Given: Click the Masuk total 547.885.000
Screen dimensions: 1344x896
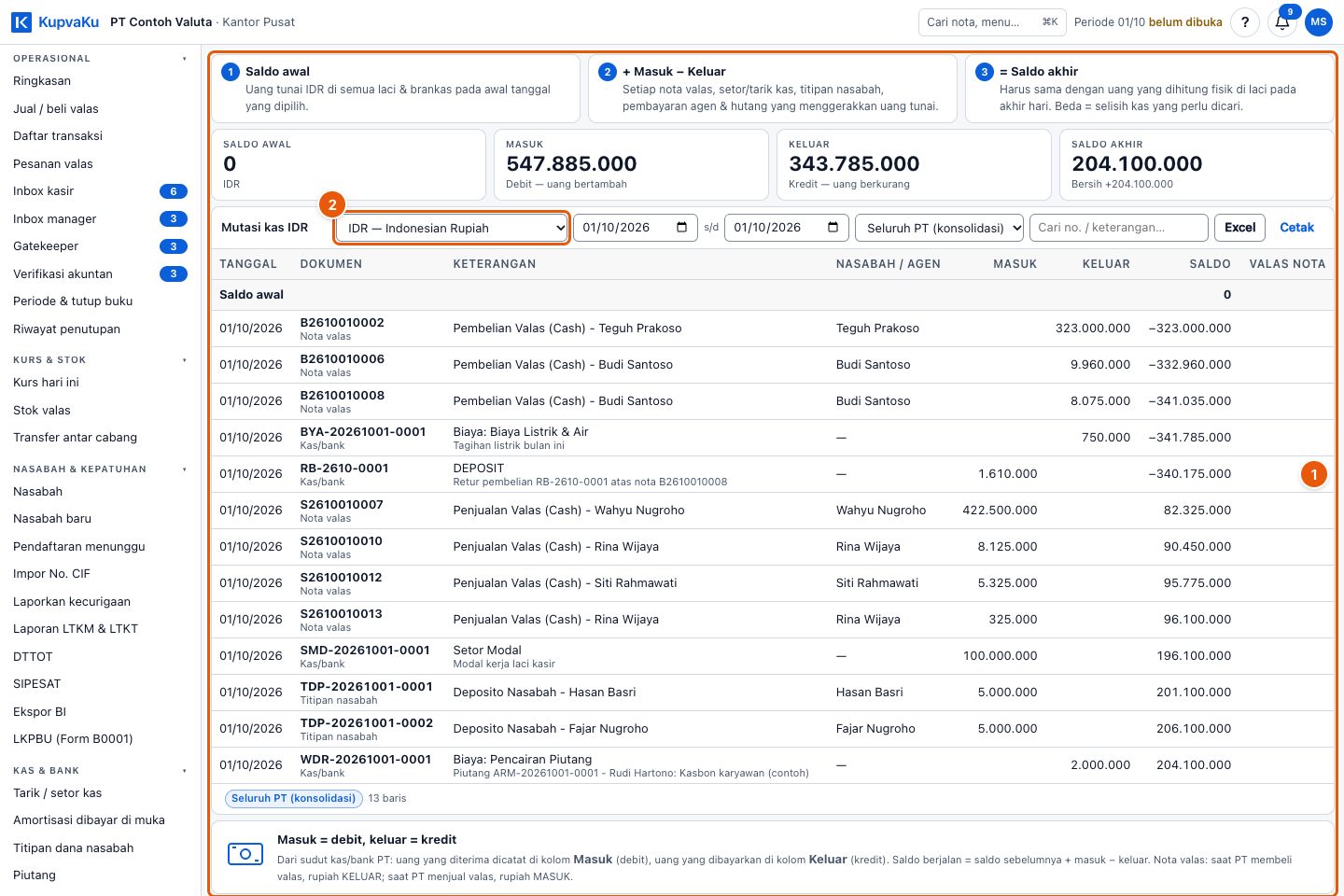Looking at the screenshot, I should click(x=571, y=164).
